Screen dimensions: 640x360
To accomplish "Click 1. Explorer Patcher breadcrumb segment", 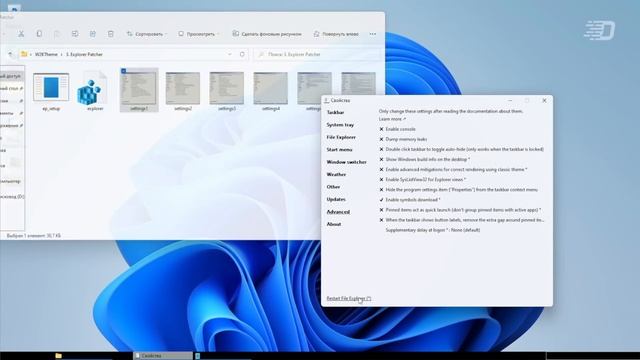I will (84, 54).
